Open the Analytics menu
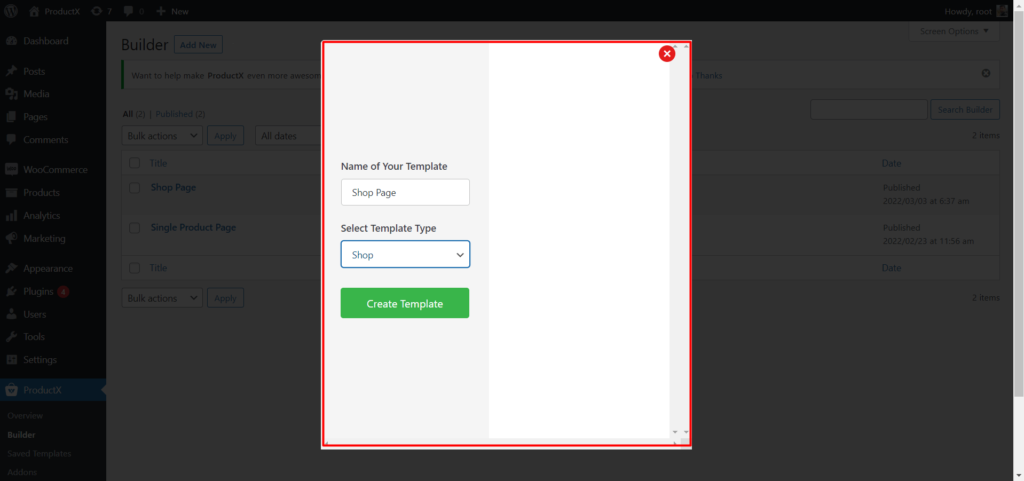The height and width of the screenshot is (481, 1024). 42,215
